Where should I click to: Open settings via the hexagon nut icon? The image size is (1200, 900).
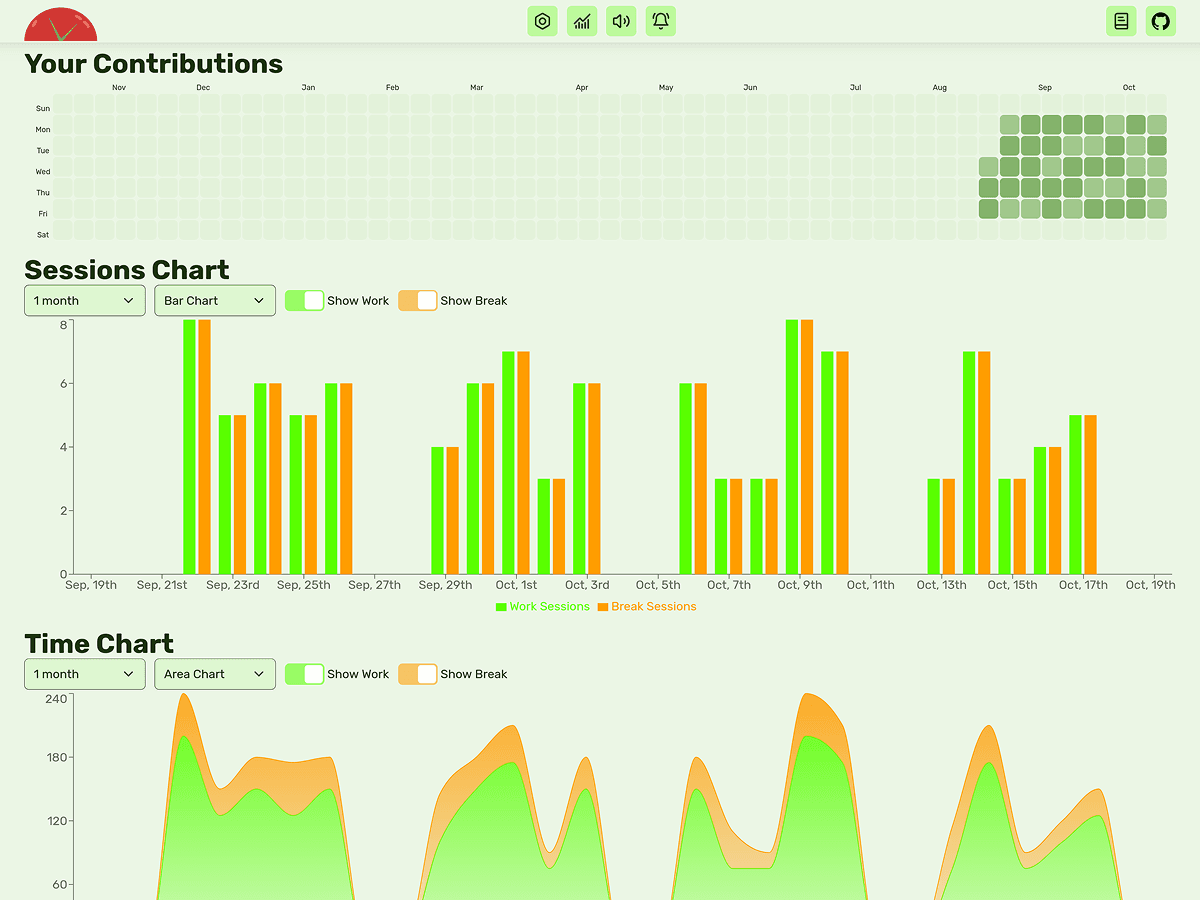542,21
